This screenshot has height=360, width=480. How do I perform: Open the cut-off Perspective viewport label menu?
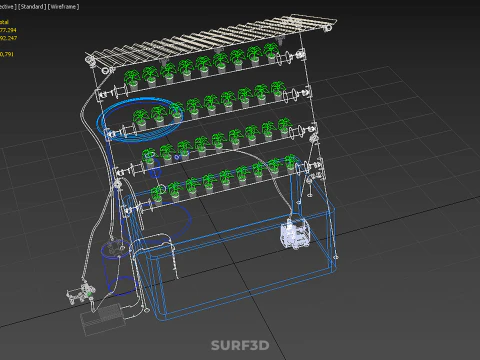coord(8,7)
